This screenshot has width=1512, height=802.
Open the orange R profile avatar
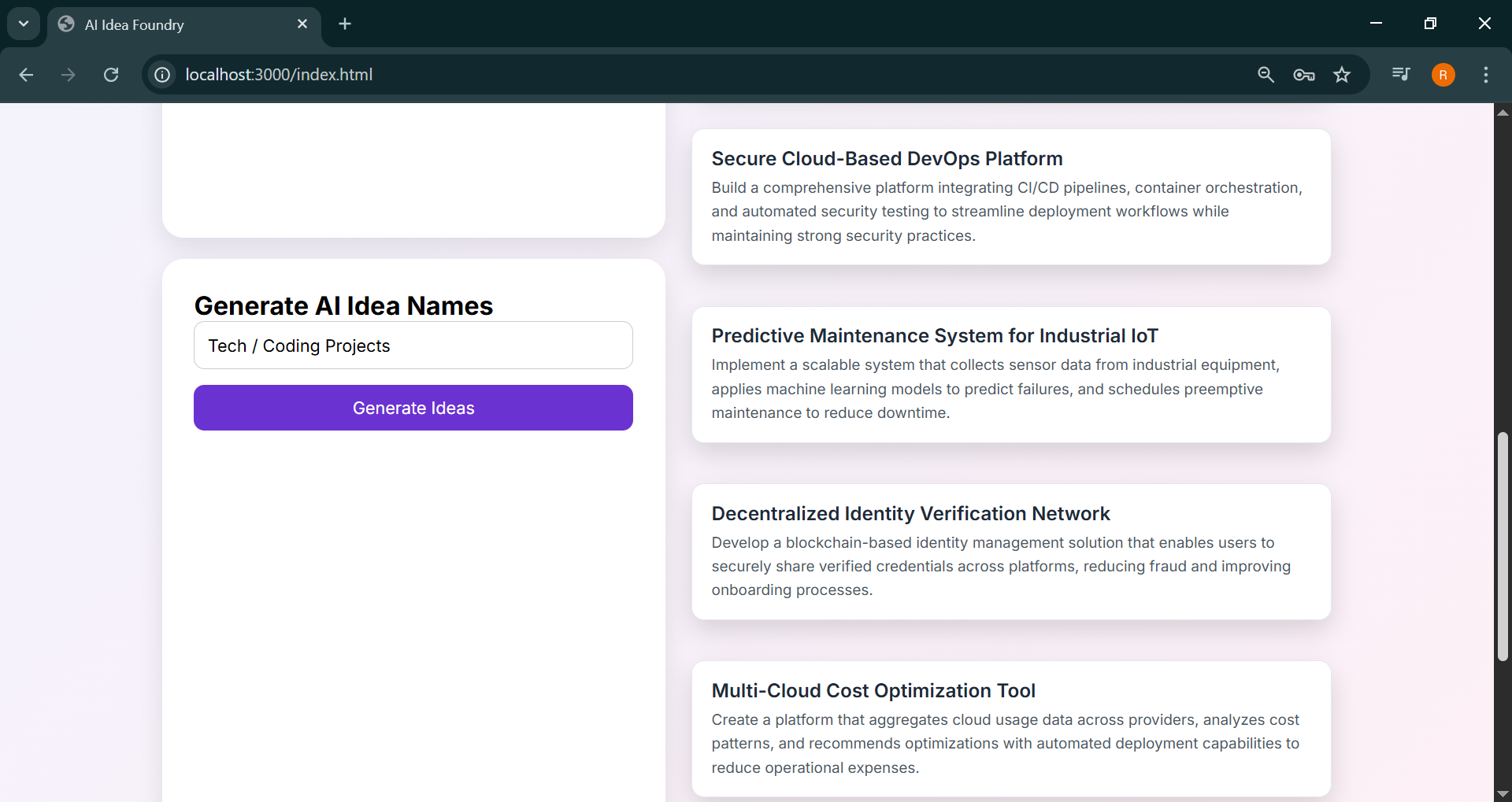[1443, 75]
